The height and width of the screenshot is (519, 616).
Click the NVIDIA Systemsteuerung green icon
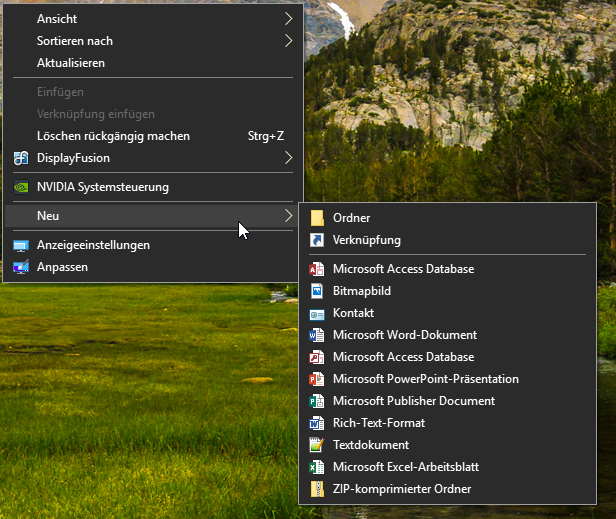tap(21, 187)
